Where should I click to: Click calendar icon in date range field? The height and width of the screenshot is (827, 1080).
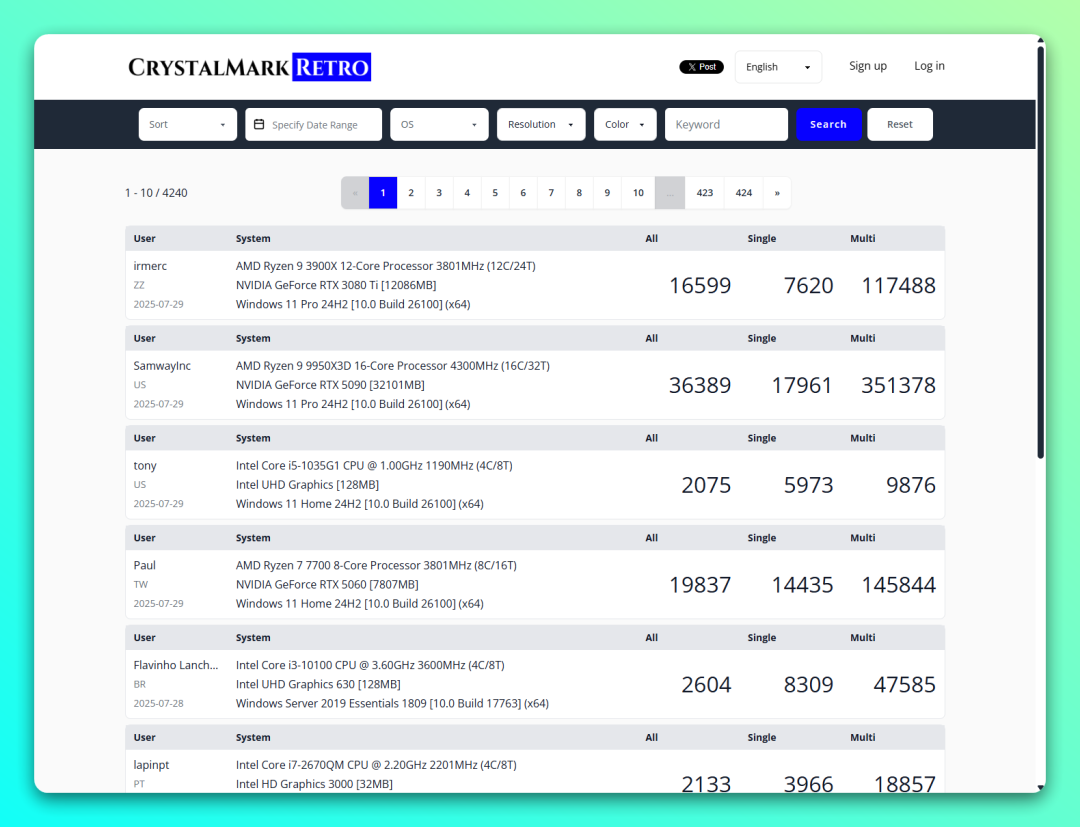(x=259, y=124)
